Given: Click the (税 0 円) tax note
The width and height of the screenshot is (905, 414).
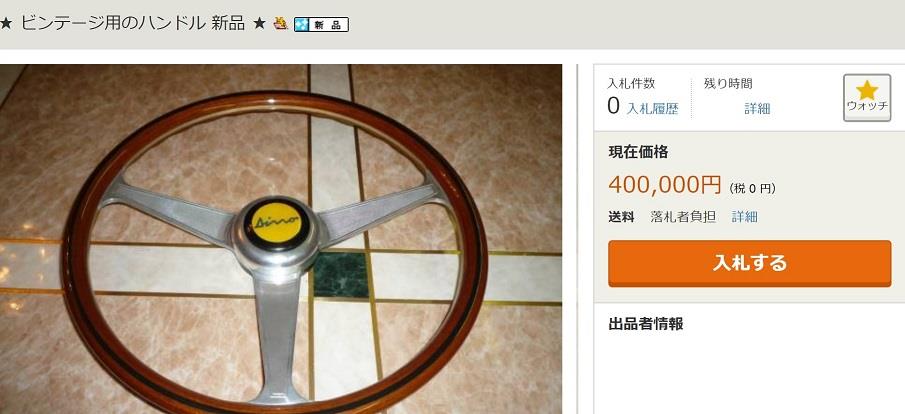Looking at the screenshot, I should (752, 188).
